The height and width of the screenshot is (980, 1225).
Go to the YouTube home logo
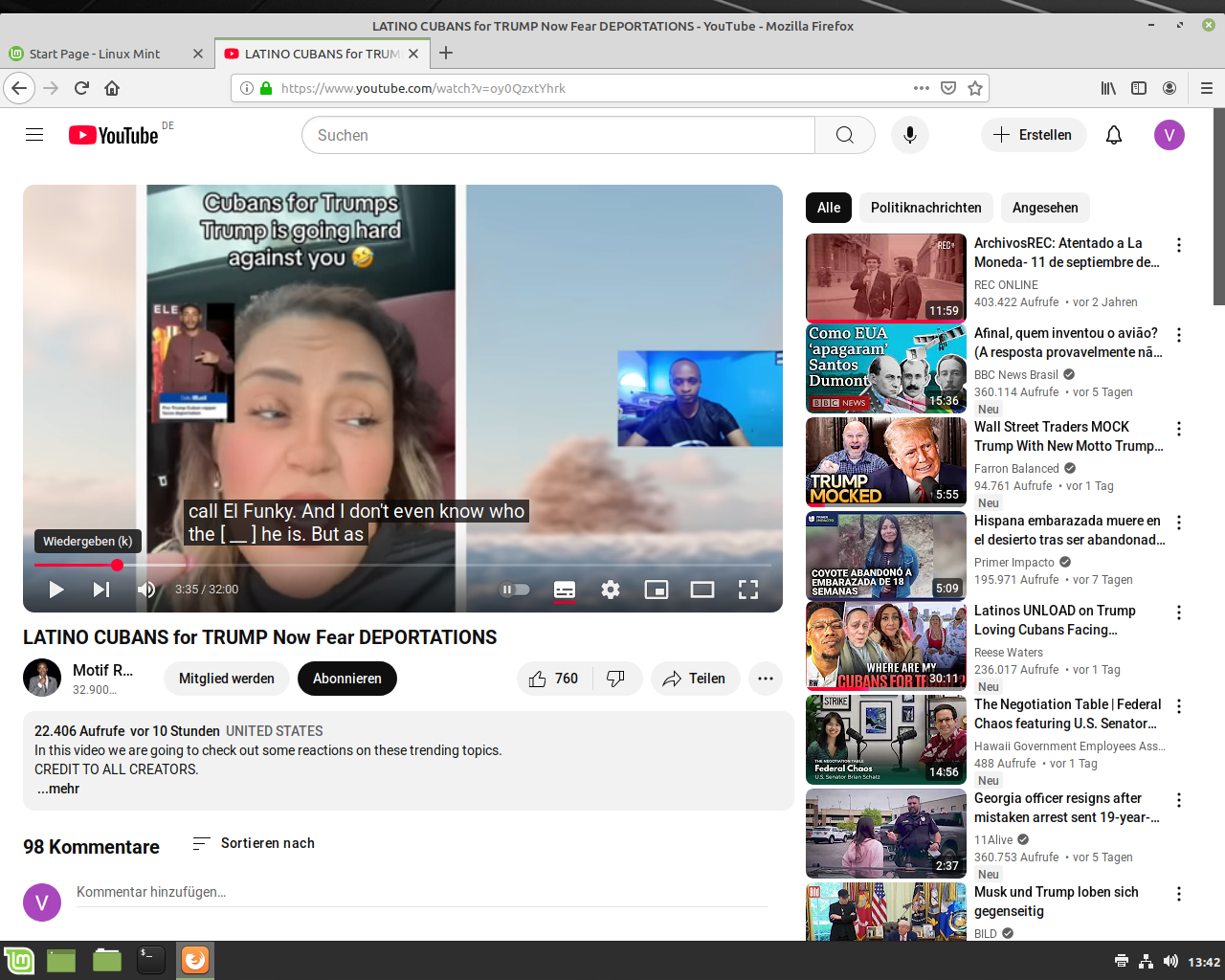(113, 135)
